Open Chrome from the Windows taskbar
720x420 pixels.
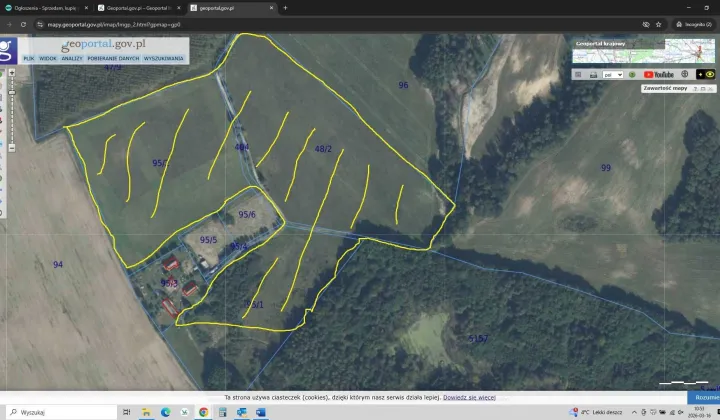(x=204, y=412)
